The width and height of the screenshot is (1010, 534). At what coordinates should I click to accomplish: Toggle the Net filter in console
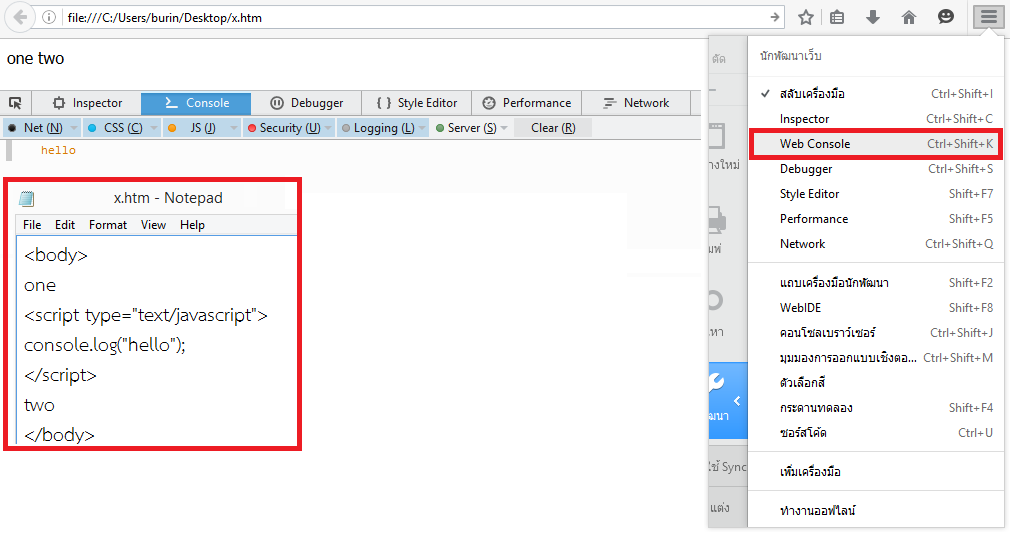(35, 128)
